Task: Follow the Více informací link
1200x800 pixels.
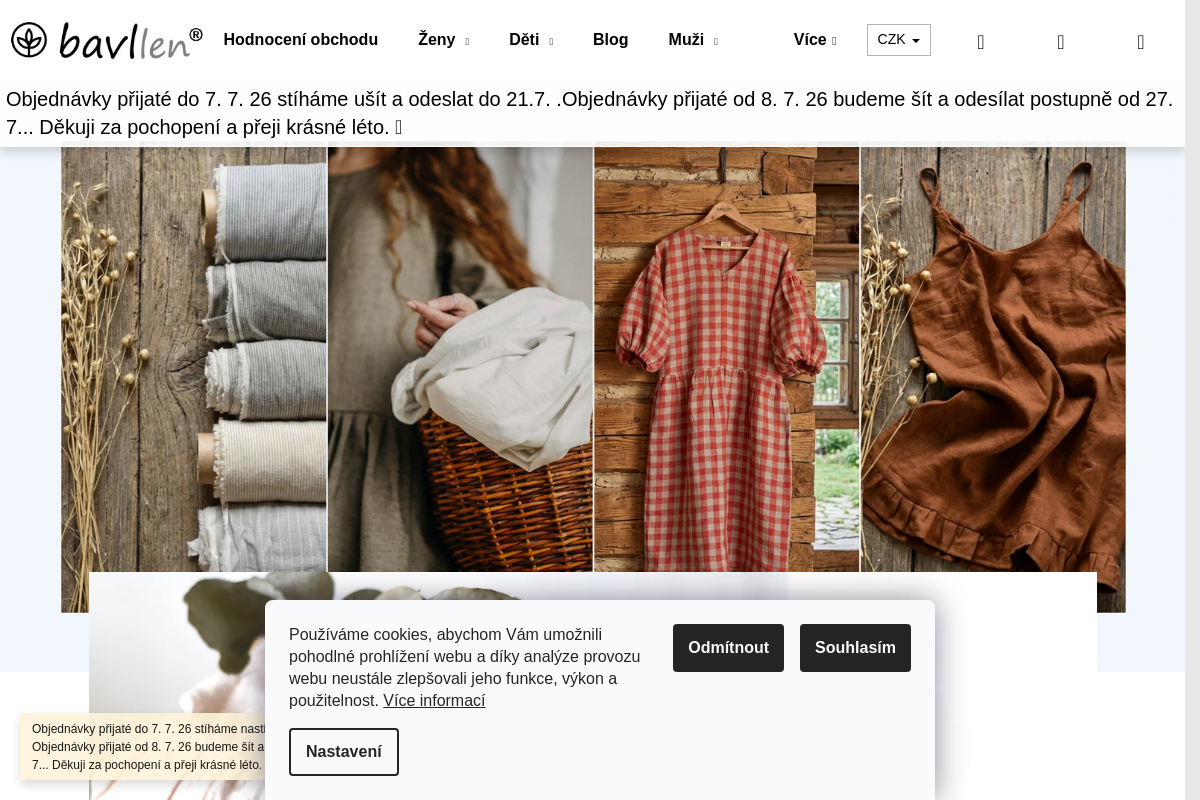Action: (x=434, y=701)
